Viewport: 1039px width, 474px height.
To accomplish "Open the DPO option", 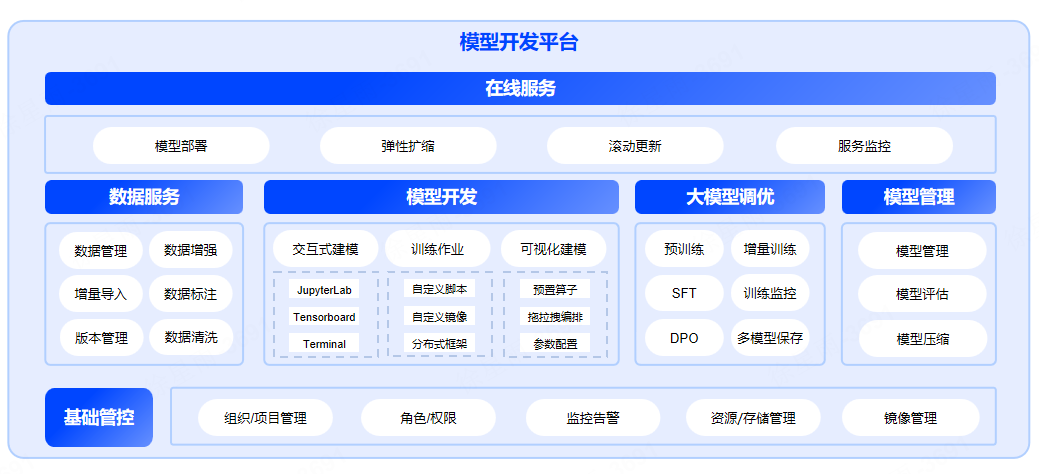I will point(684,338).
